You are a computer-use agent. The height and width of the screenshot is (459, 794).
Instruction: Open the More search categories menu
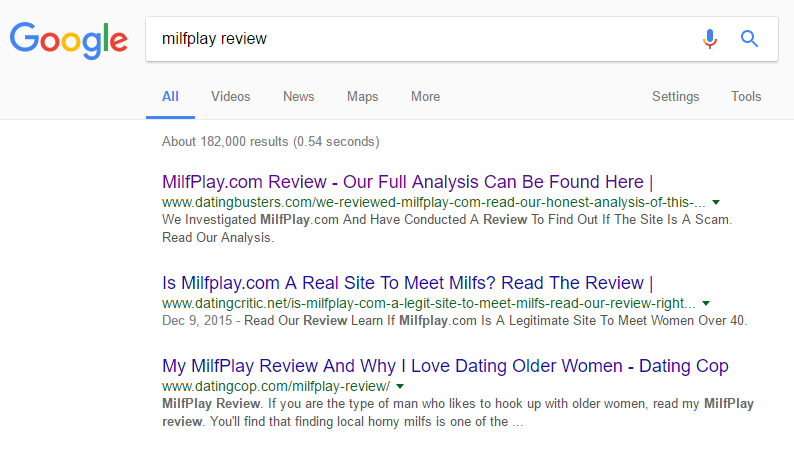pos(425,96)
